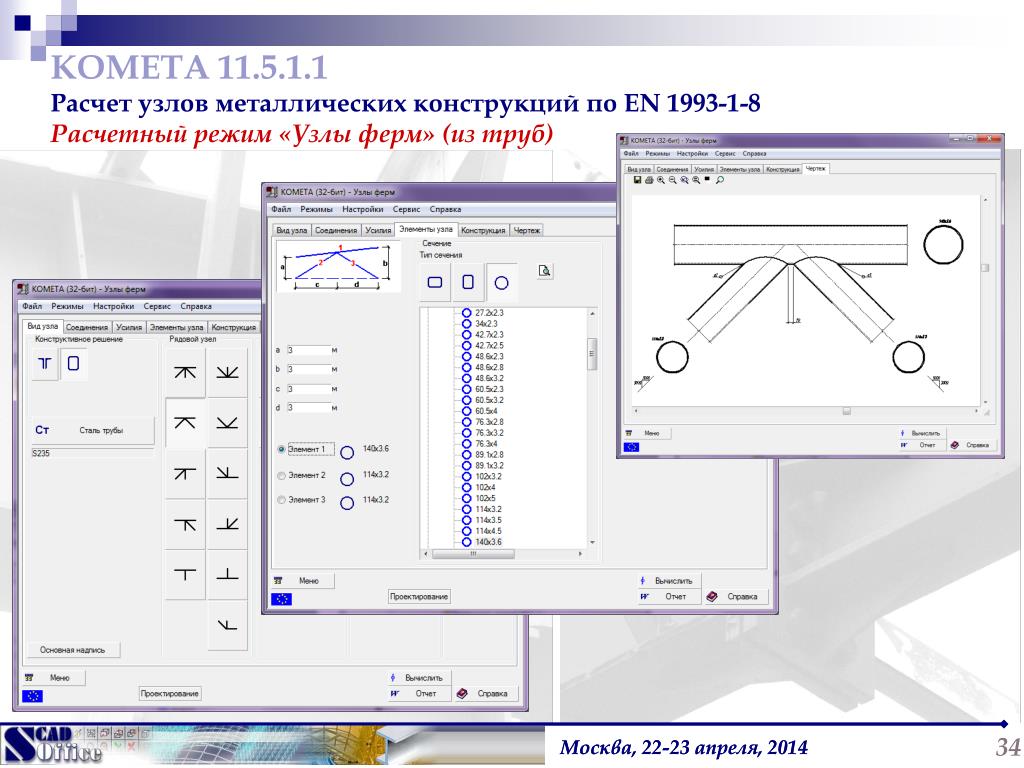Screen dimensions: 1024x768
Task: Pick the single diagonal Y-joint icon
Action: [x=227, y=626]
